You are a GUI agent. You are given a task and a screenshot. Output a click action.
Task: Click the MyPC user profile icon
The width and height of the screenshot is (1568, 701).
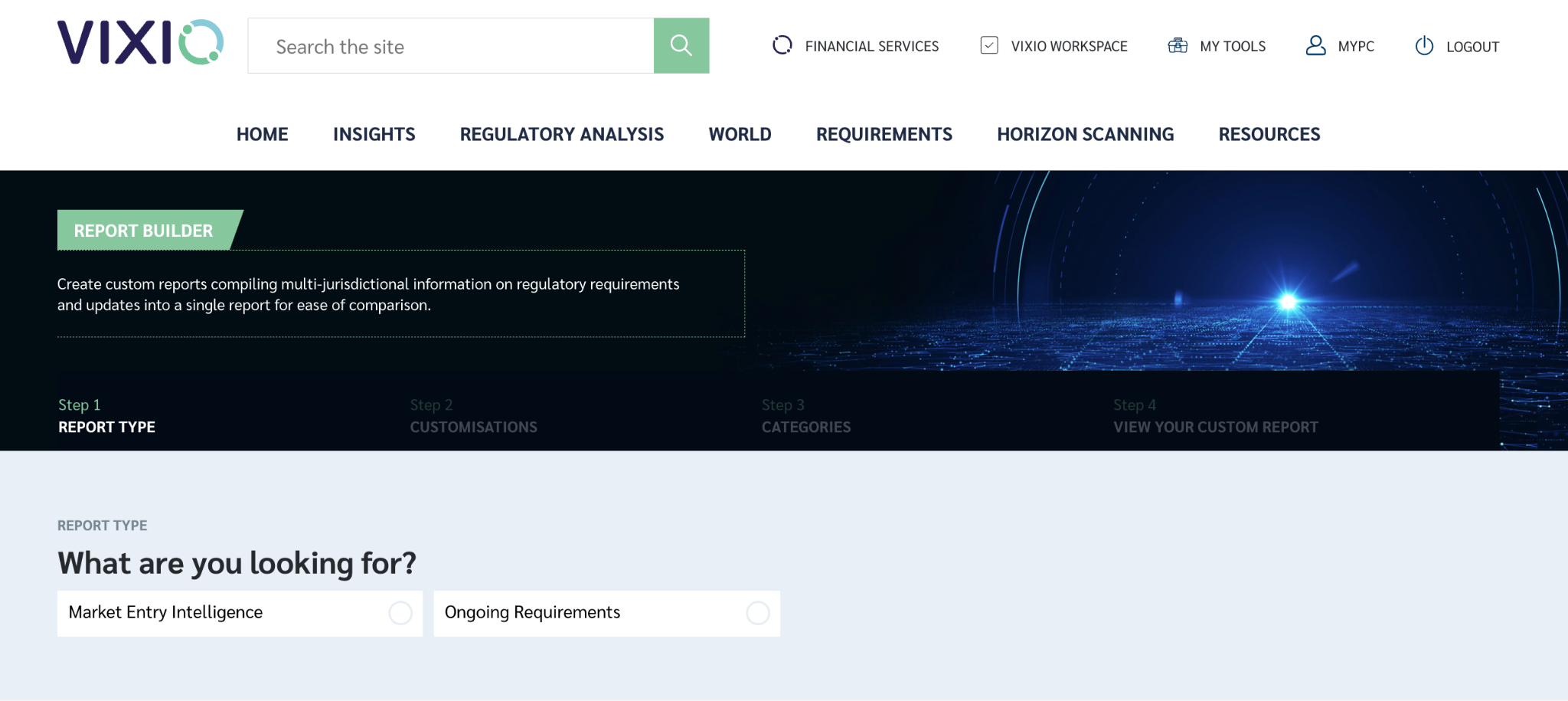tap(1316, 45)
